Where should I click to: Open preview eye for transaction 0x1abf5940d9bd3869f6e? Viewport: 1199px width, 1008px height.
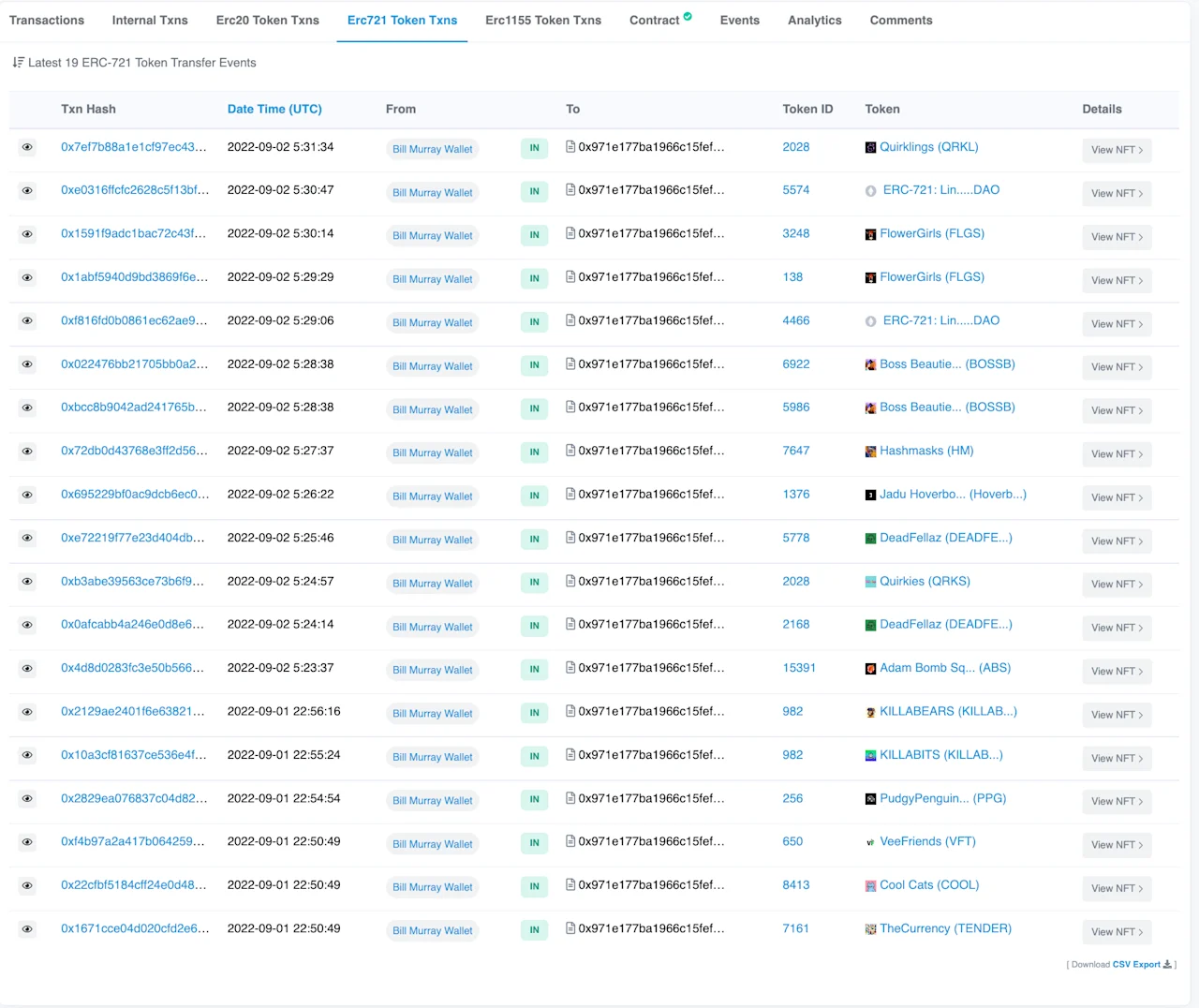pyautogui.click(x=27, y=277)
